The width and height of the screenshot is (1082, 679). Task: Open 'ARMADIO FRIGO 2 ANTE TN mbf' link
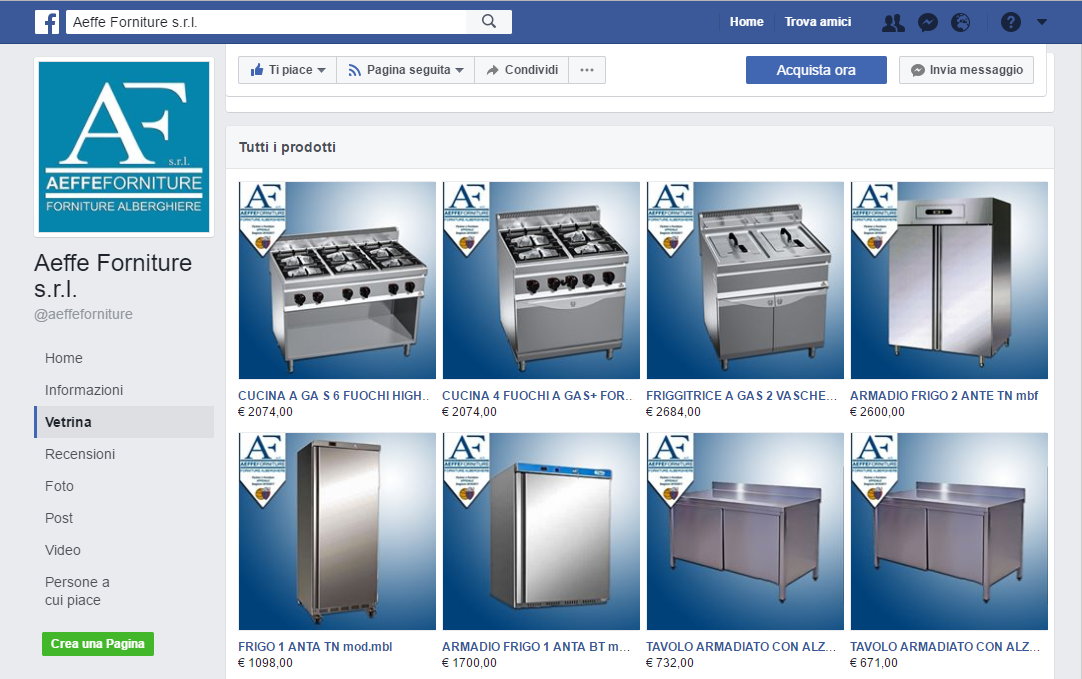click(x=944, y=395)
